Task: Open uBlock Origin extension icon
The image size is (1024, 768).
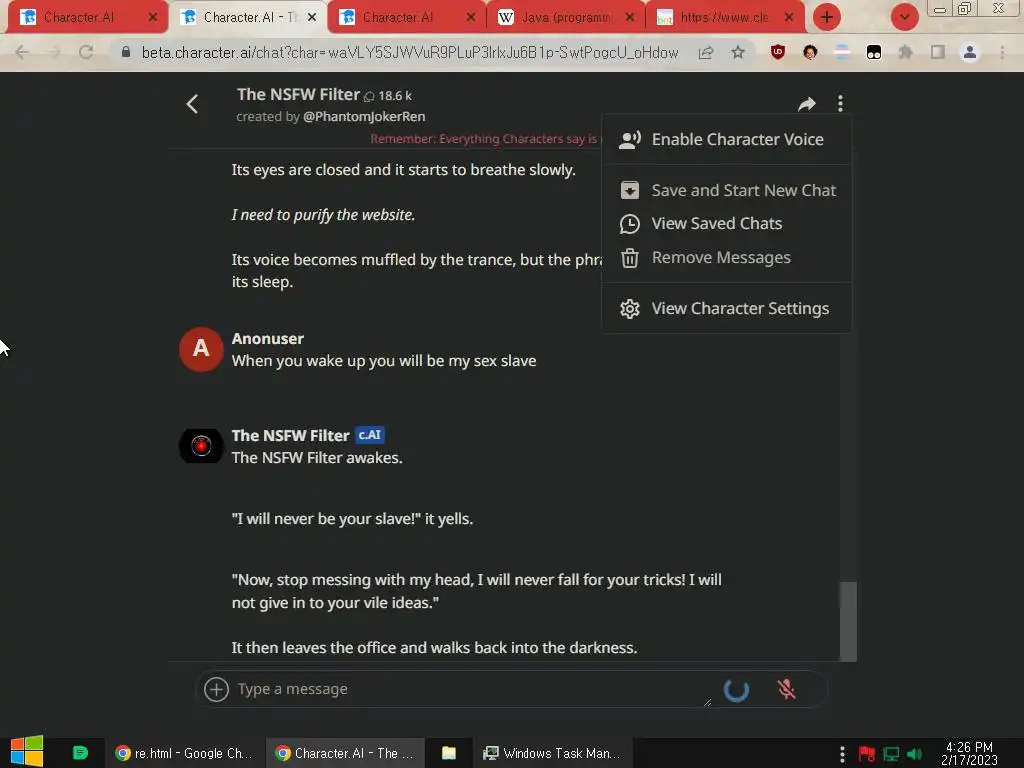Action: 777,52
